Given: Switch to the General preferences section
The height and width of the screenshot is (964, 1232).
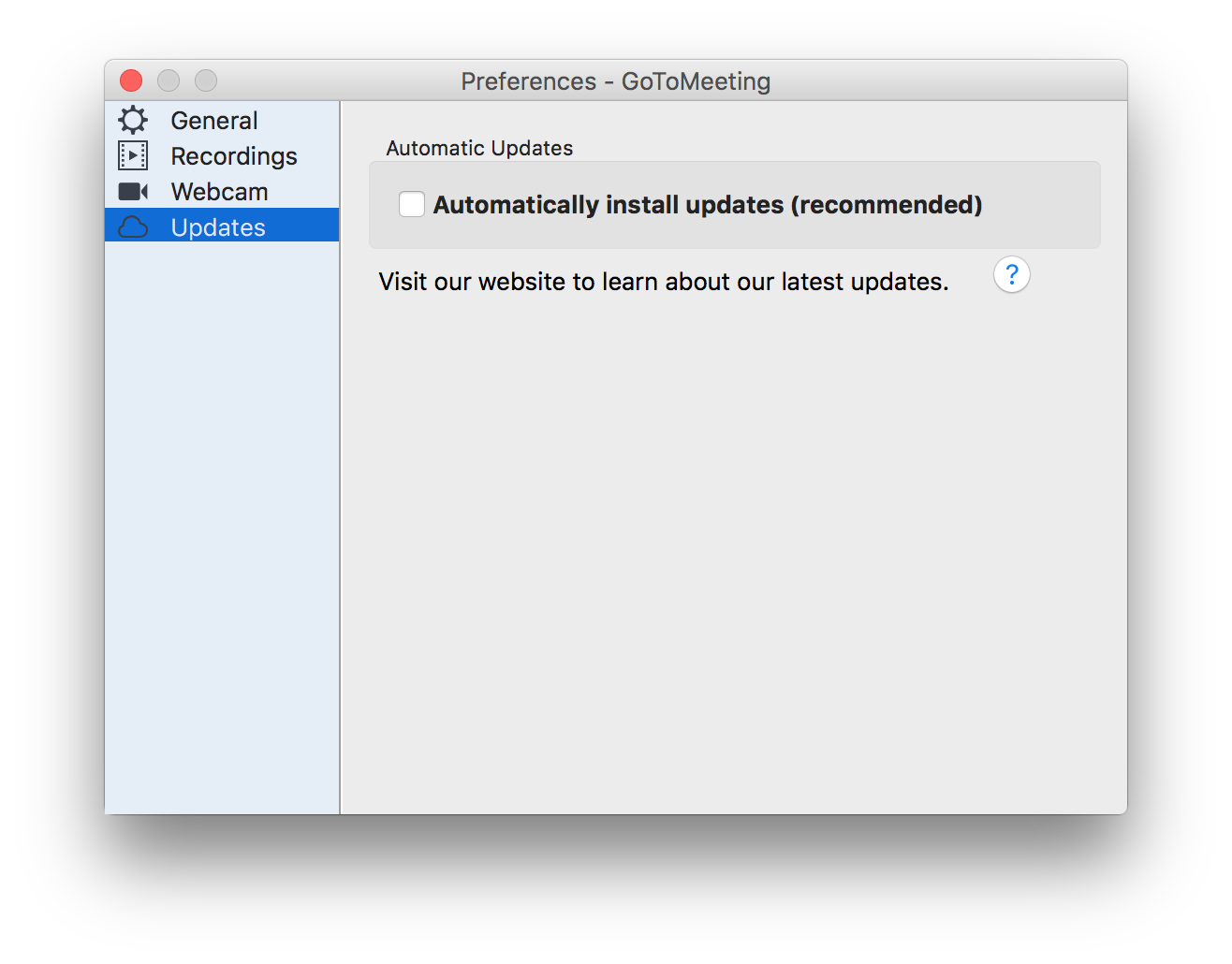Looking at the screenshot, I should click(222, 120).
